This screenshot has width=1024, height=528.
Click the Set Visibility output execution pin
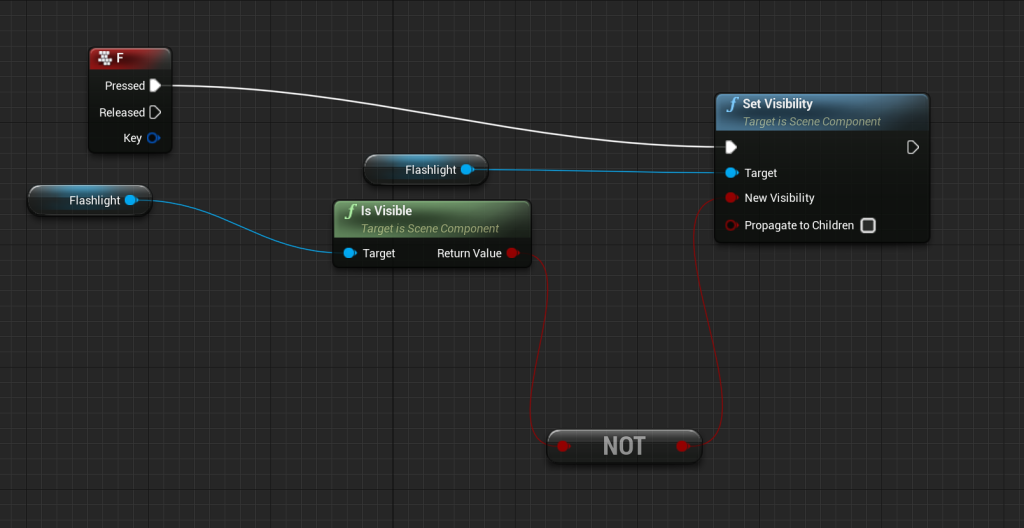coord(912,147)
